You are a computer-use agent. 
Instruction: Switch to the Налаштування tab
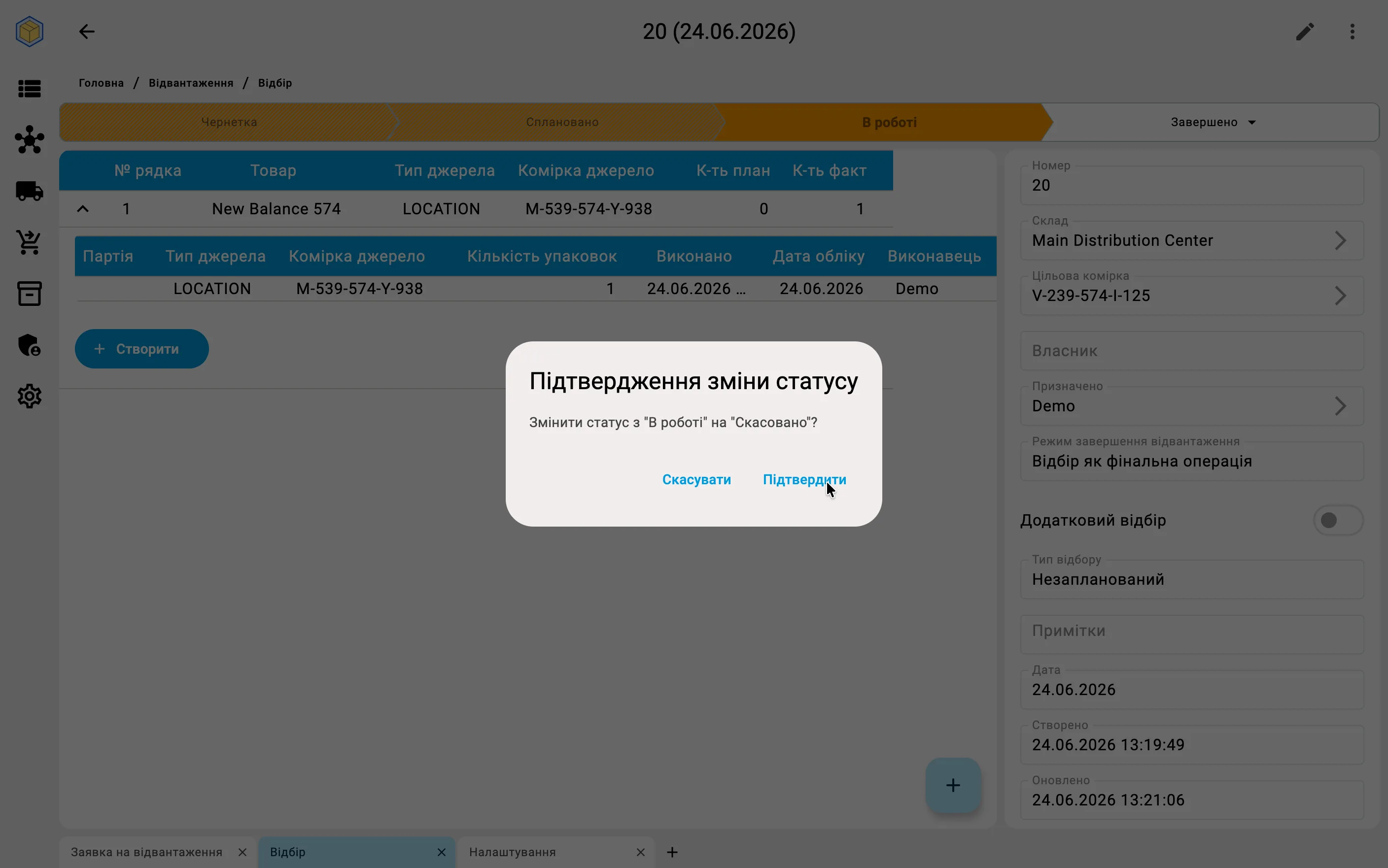tap(512, 853)
